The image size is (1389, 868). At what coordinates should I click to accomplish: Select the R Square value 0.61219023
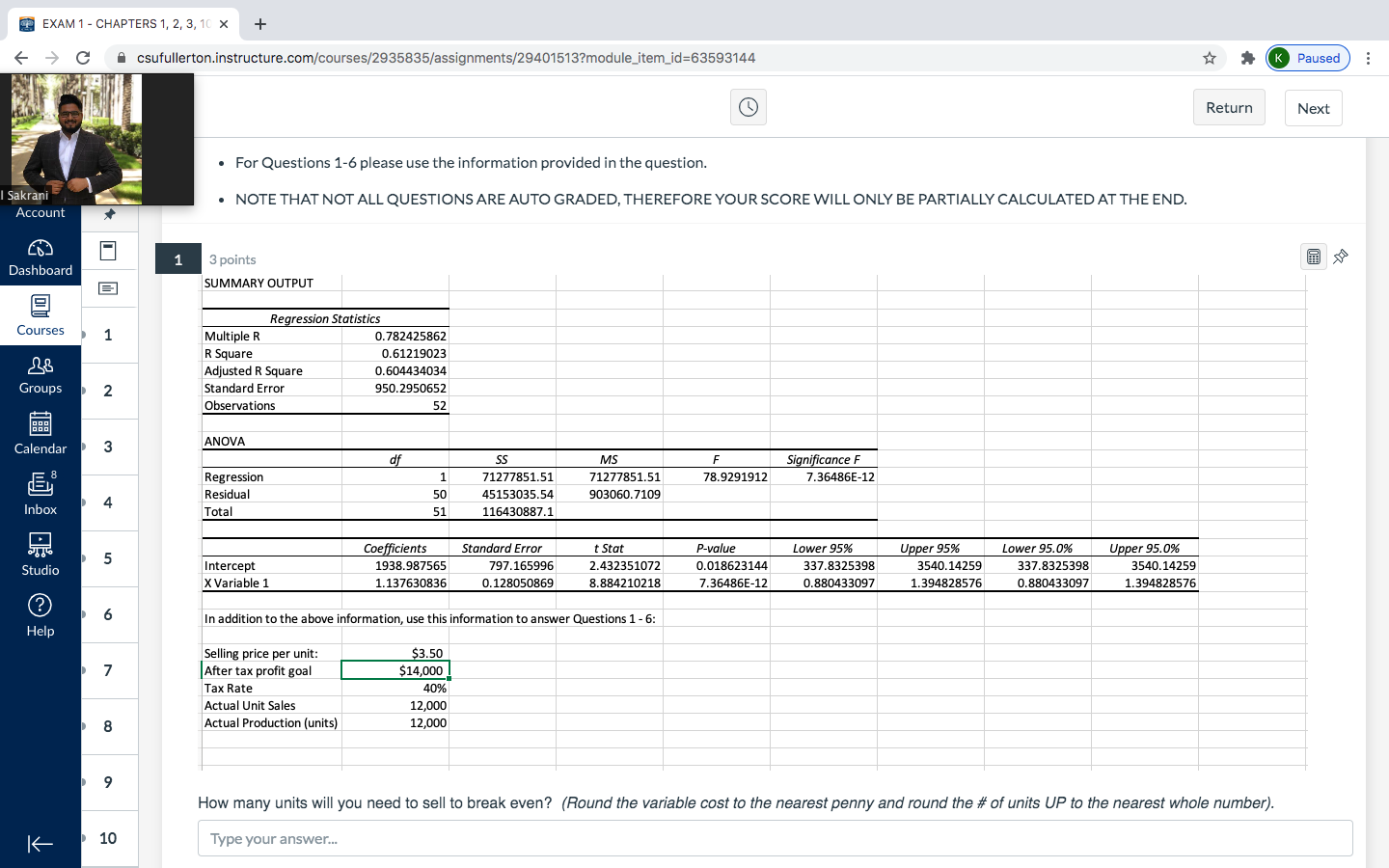414,353
